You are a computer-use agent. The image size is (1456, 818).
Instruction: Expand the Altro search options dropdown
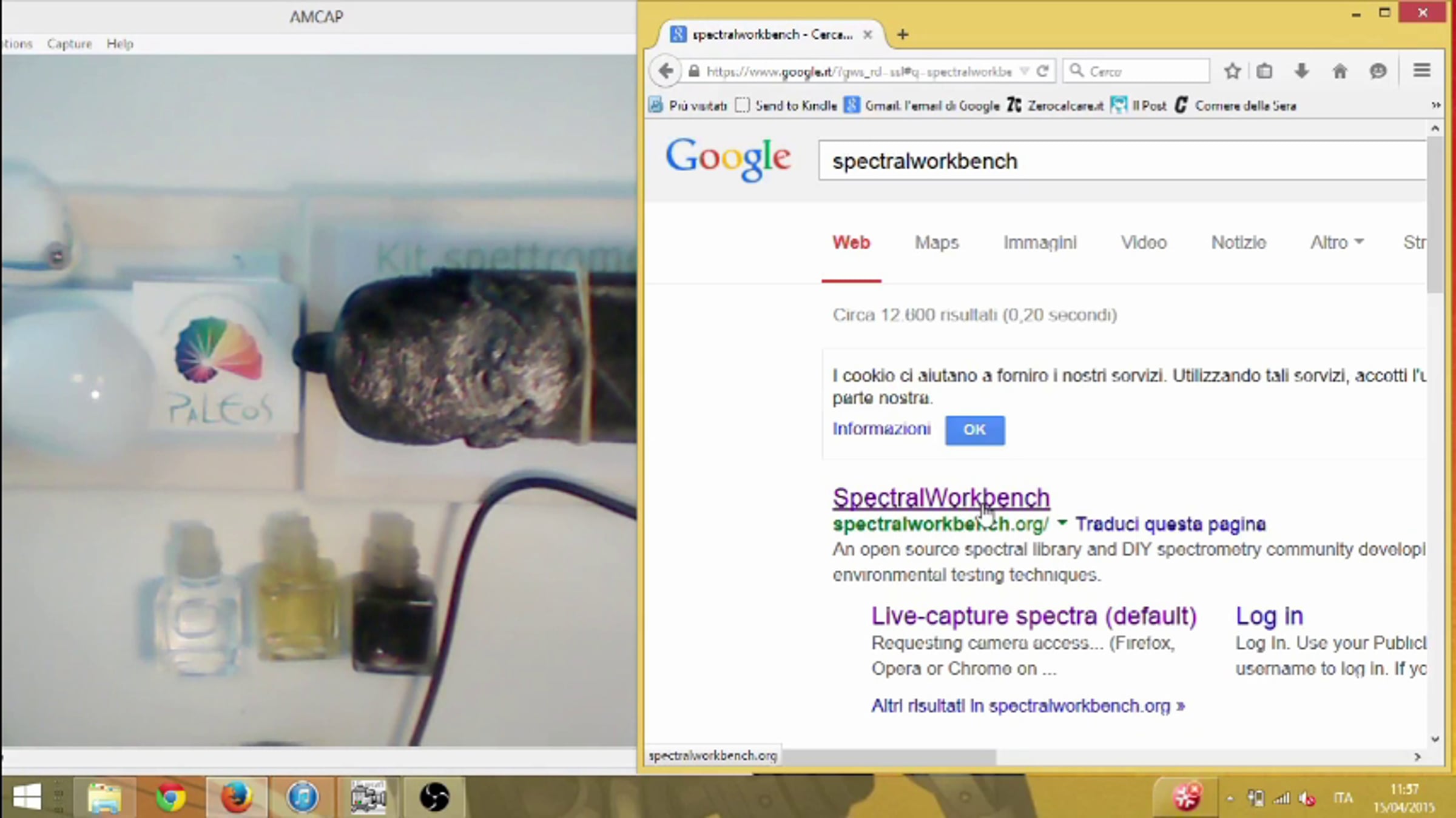click(x=1336, y=243)
